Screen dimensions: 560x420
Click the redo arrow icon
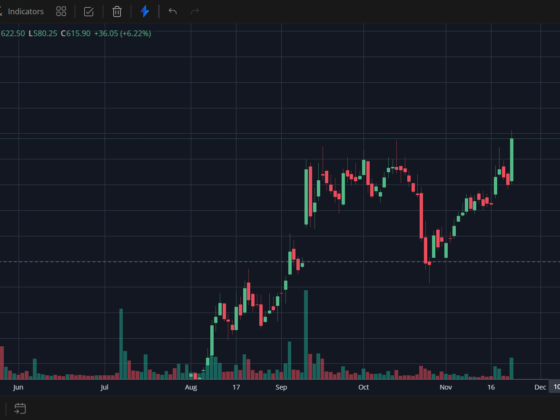pos(195,11)
